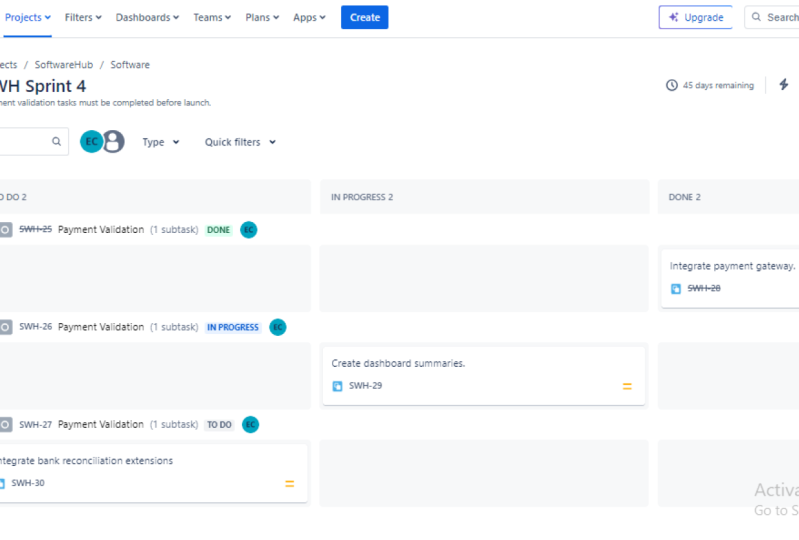Click the DONE status badge on SWH-25
Image resolution: width=799 pixels, height=540 pixels.
(218, 230)
